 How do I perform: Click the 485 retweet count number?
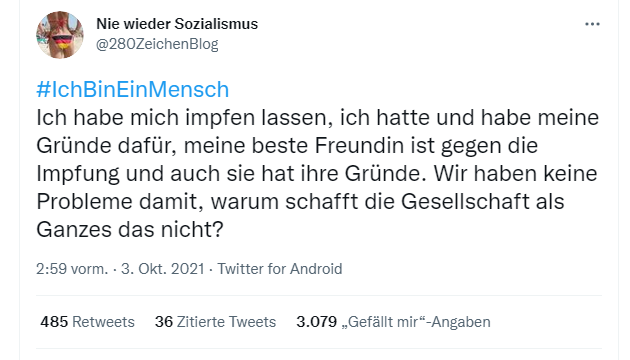54,322
